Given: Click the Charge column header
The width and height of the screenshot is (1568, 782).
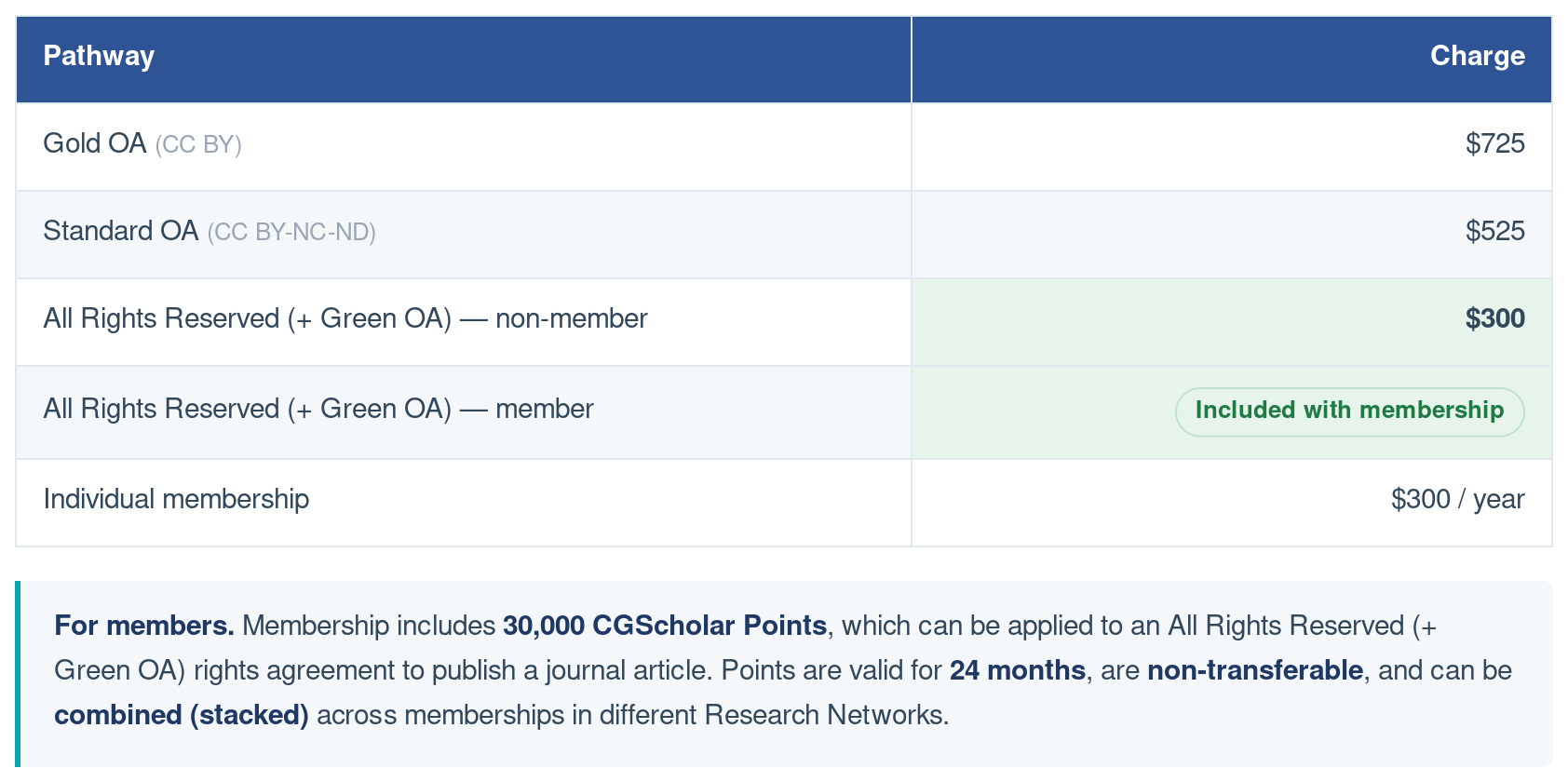Looking at the screenshot, I should 1477,56.
